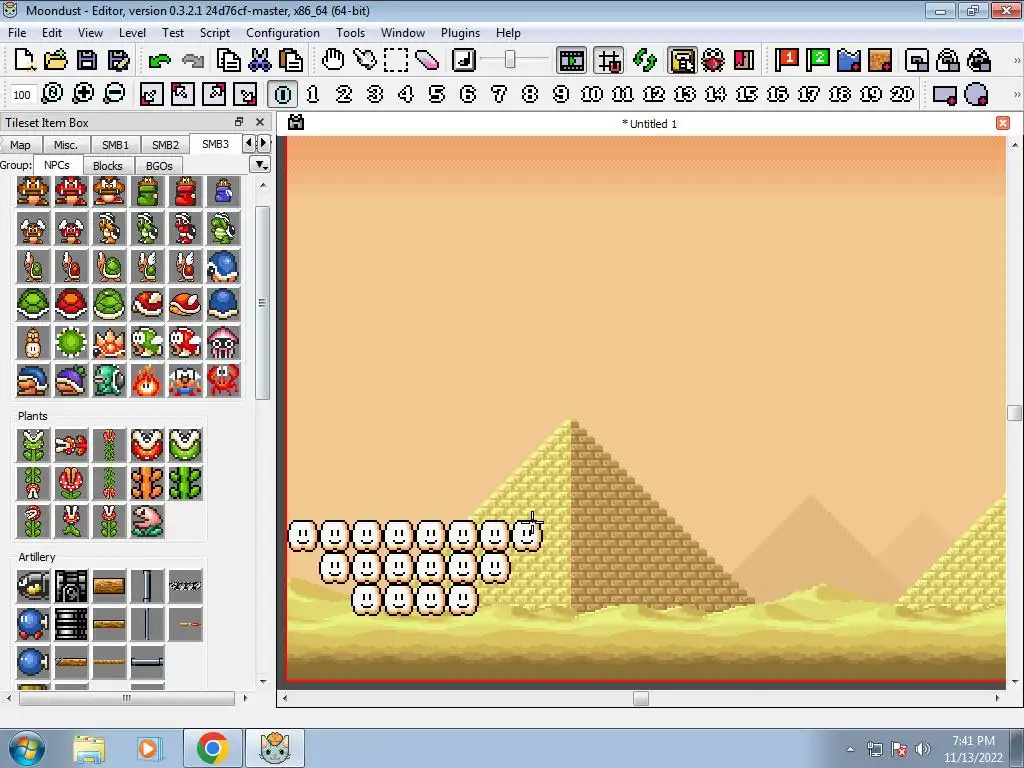Open the tileset group dropdown arrow
Screen dimensions: 1024x768
pos(261,165)
